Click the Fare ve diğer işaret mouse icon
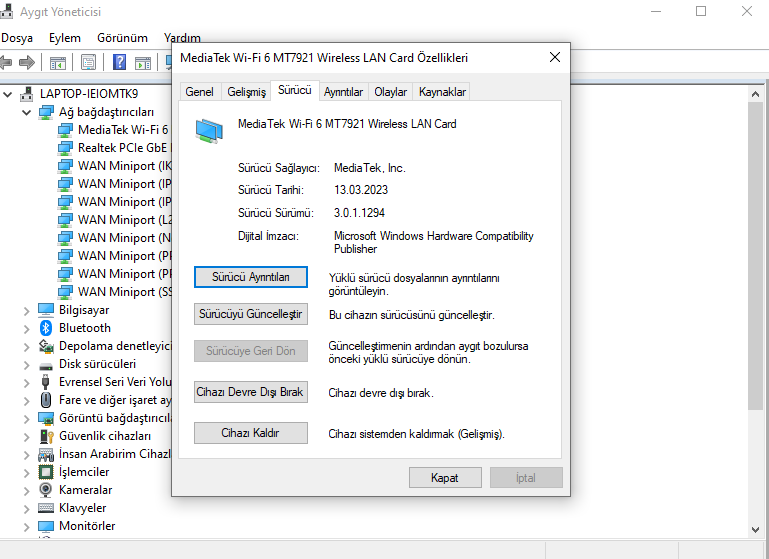 pos(46,400)
